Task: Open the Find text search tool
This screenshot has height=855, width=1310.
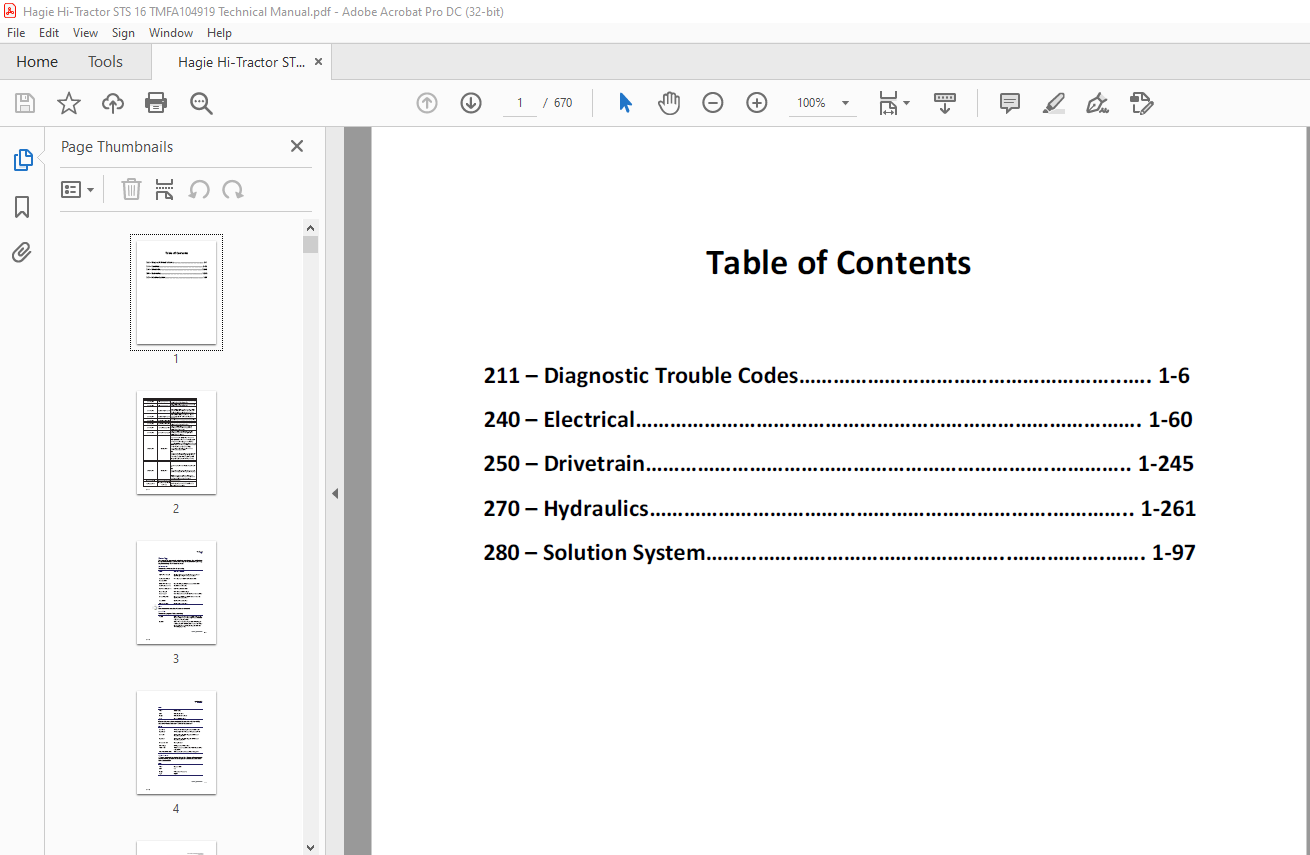Action: pos(201,103)
